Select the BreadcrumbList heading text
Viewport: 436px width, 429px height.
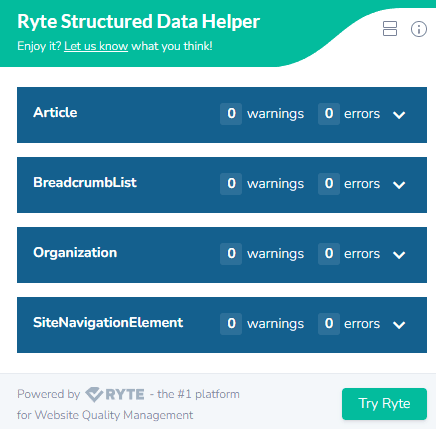click(x=85, y=183)
